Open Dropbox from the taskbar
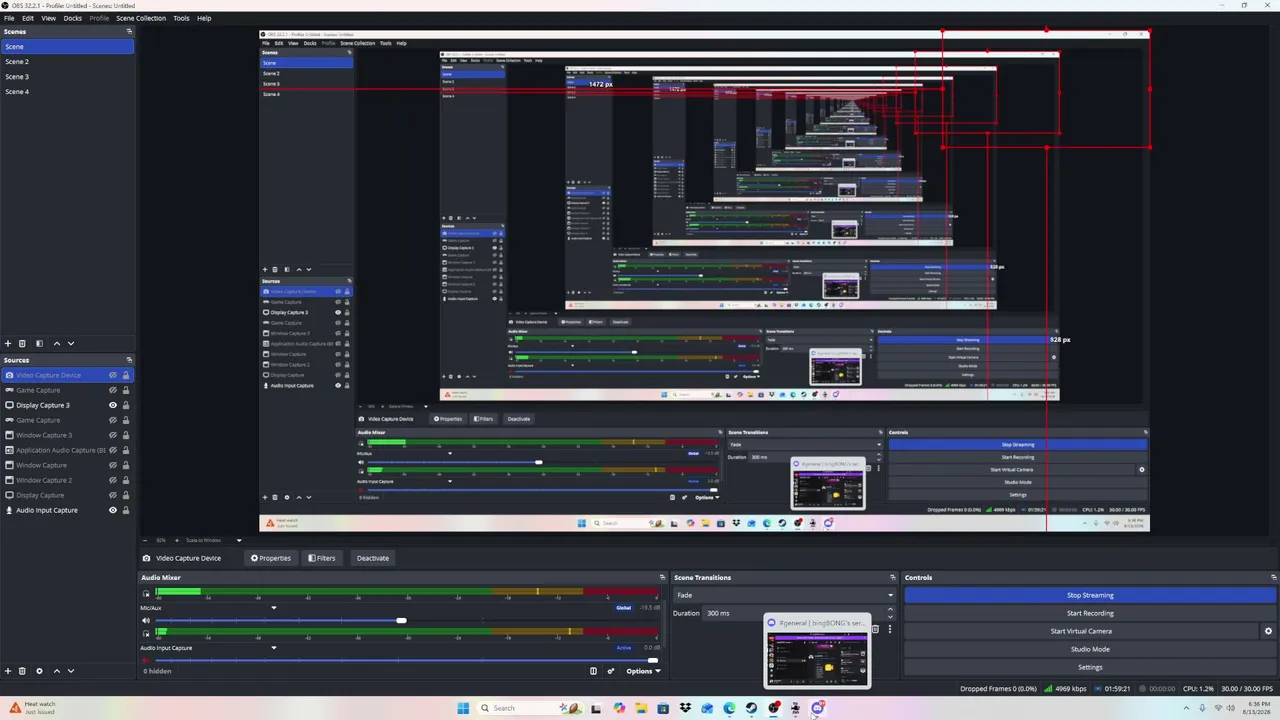The image size is (1280, 720). [x=685, y=708]
